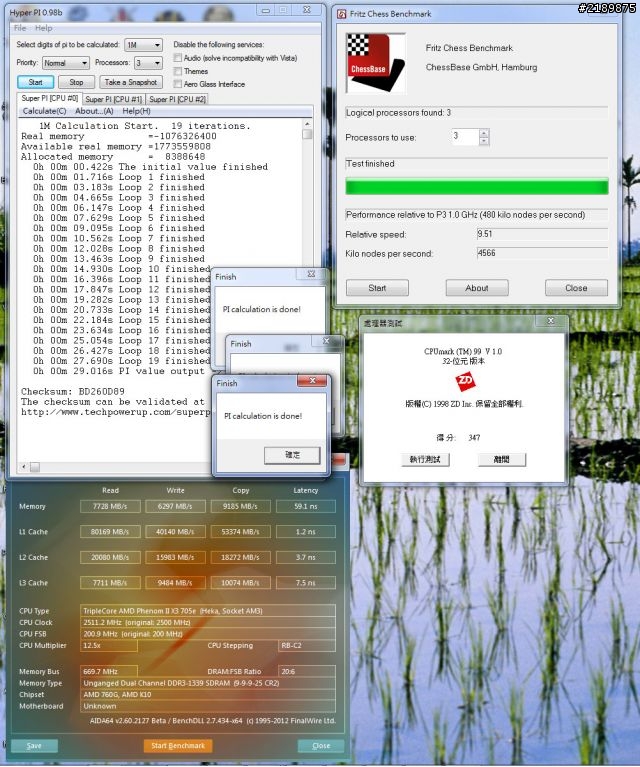This screenshot has width=640, height=767.
Task: Click the Fritz Chess Benchmark title bar icon
Action: click(x=342, y=14)
